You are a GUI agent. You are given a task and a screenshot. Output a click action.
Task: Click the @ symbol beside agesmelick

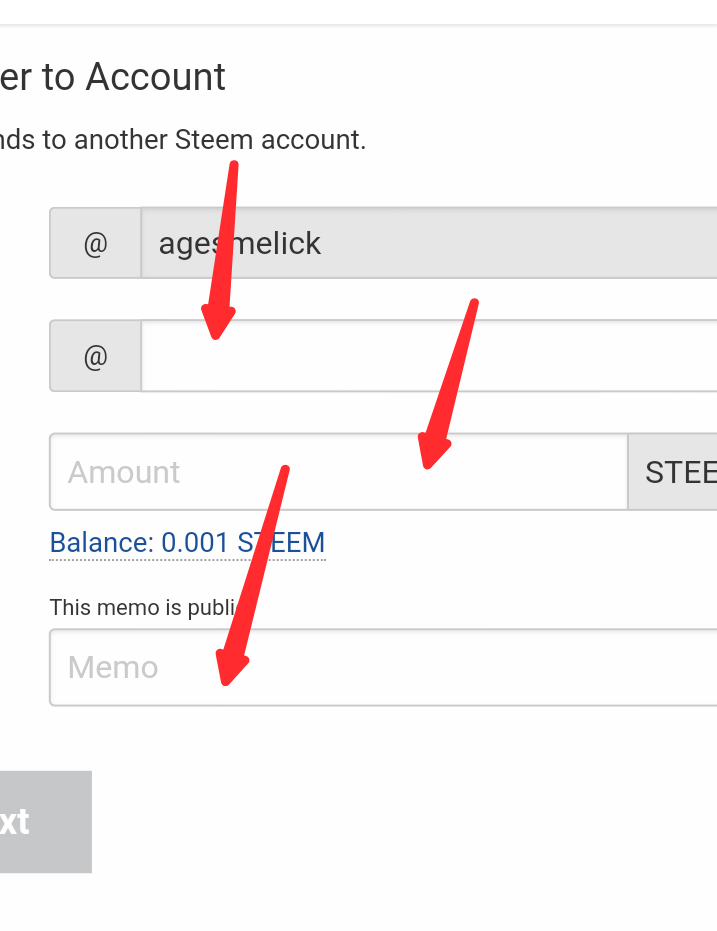click(x=96, y=243)
